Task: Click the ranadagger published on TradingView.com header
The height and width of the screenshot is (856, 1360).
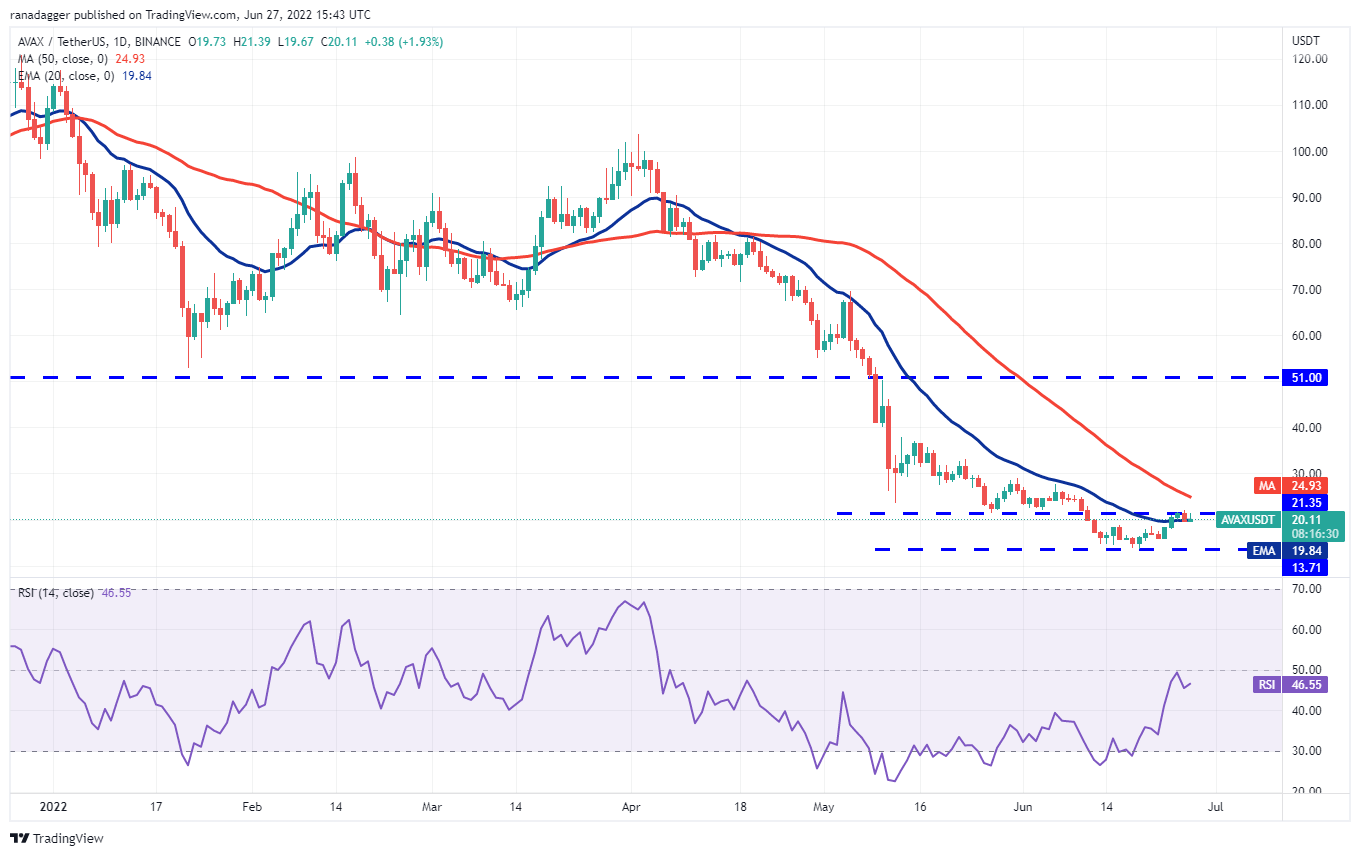Action: click(188, 15)
